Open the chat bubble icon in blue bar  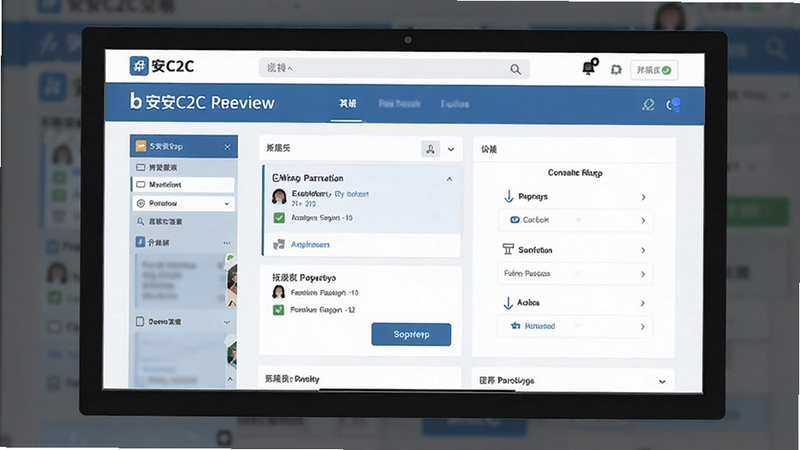673,105
